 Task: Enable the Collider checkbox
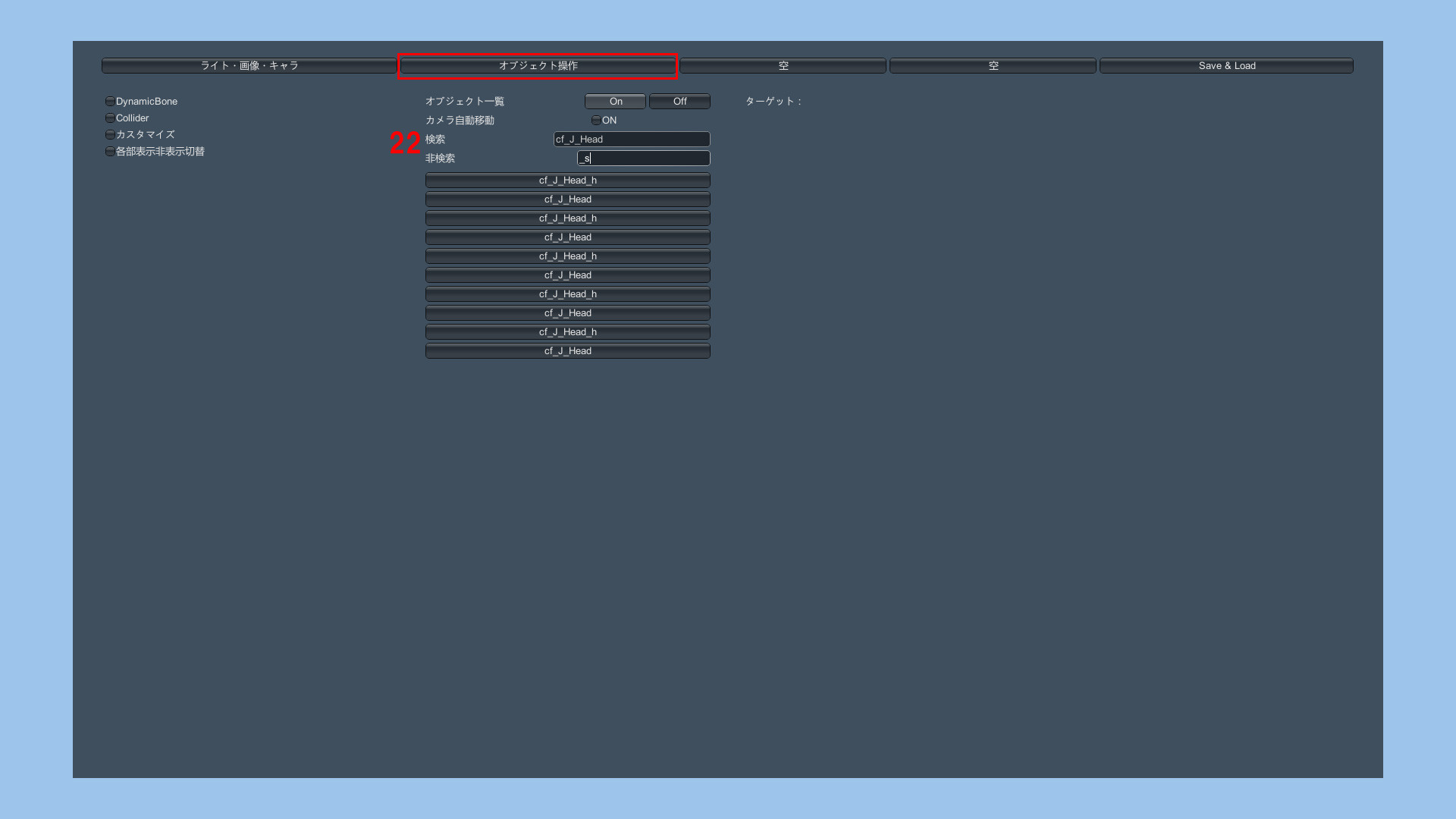[x=110, y=118]
